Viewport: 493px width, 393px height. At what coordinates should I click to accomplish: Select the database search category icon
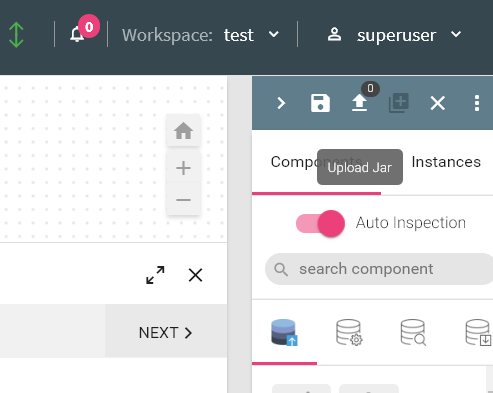pyautogui.click(x=413, y=332)
